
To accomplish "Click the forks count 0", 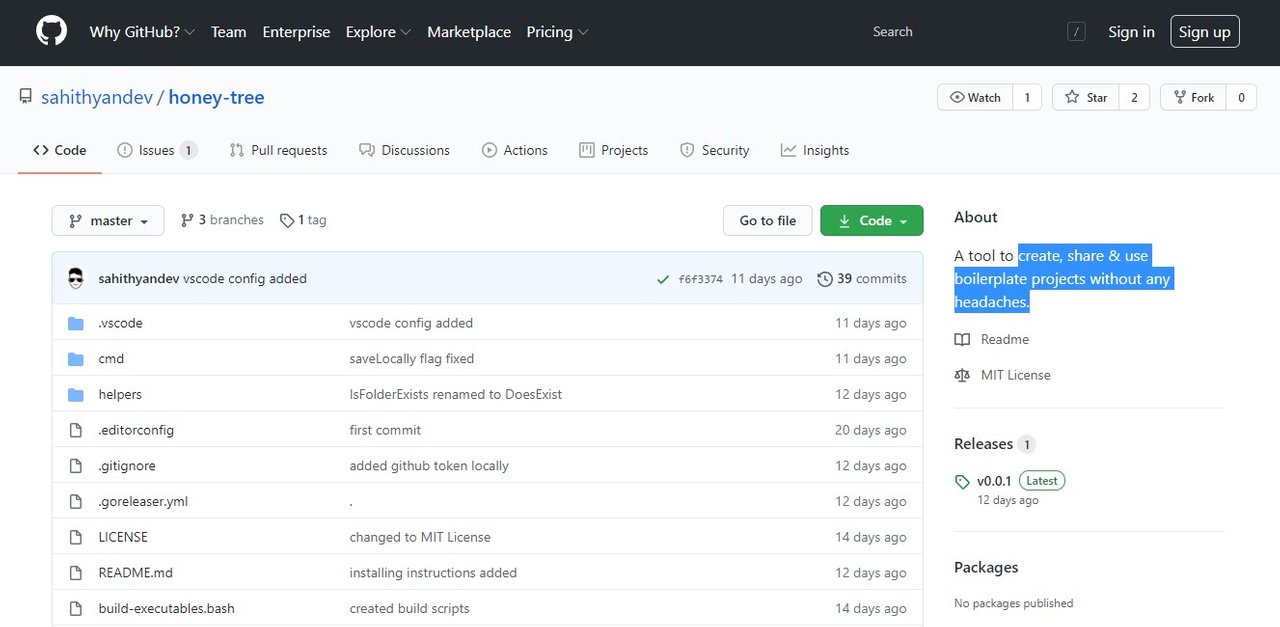I will tap(1241, 97).
